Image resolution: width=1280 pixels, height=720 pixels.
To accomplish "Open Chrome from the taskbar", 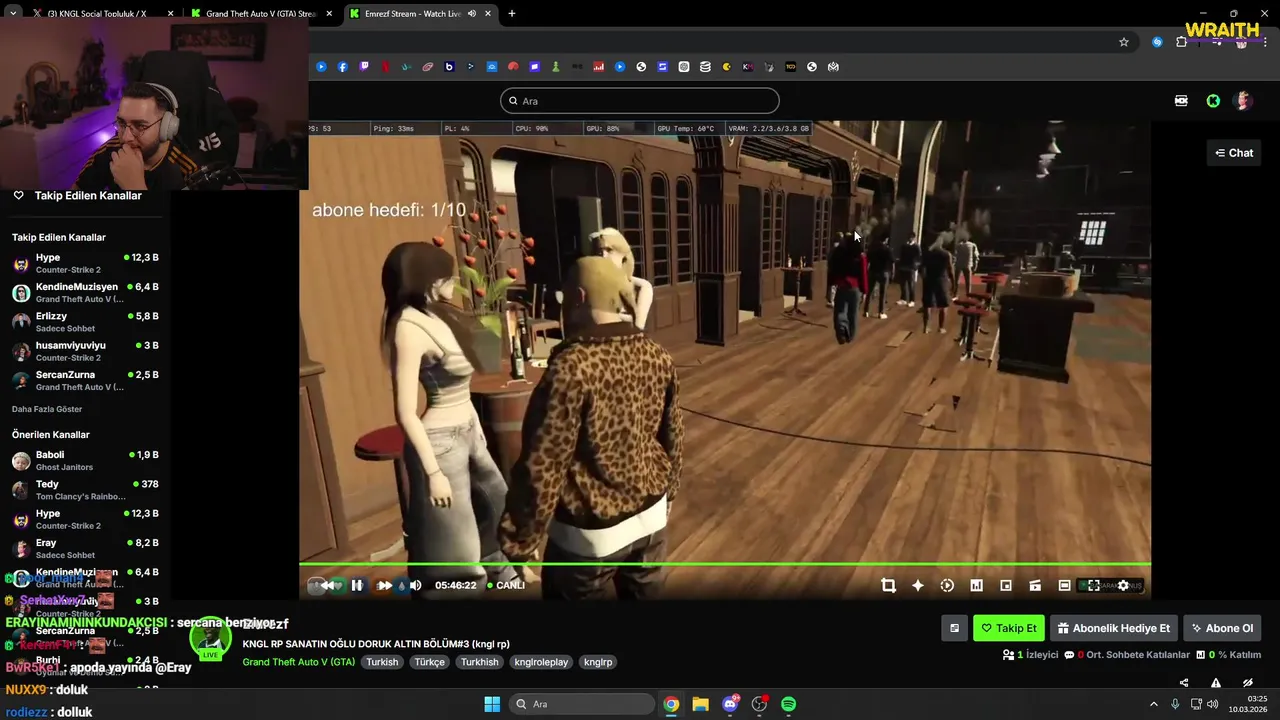I will click(x=671, y=704).
